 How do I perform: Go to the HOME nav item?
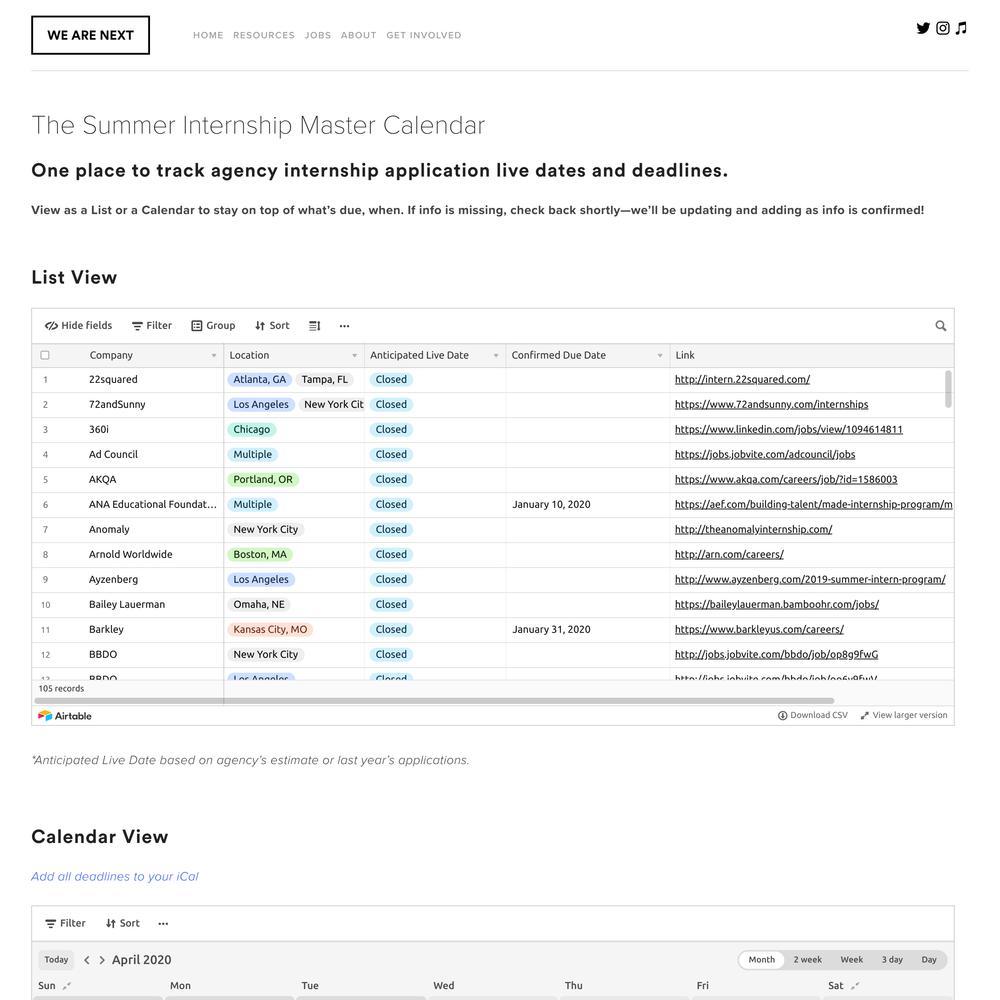coord(208,35)
